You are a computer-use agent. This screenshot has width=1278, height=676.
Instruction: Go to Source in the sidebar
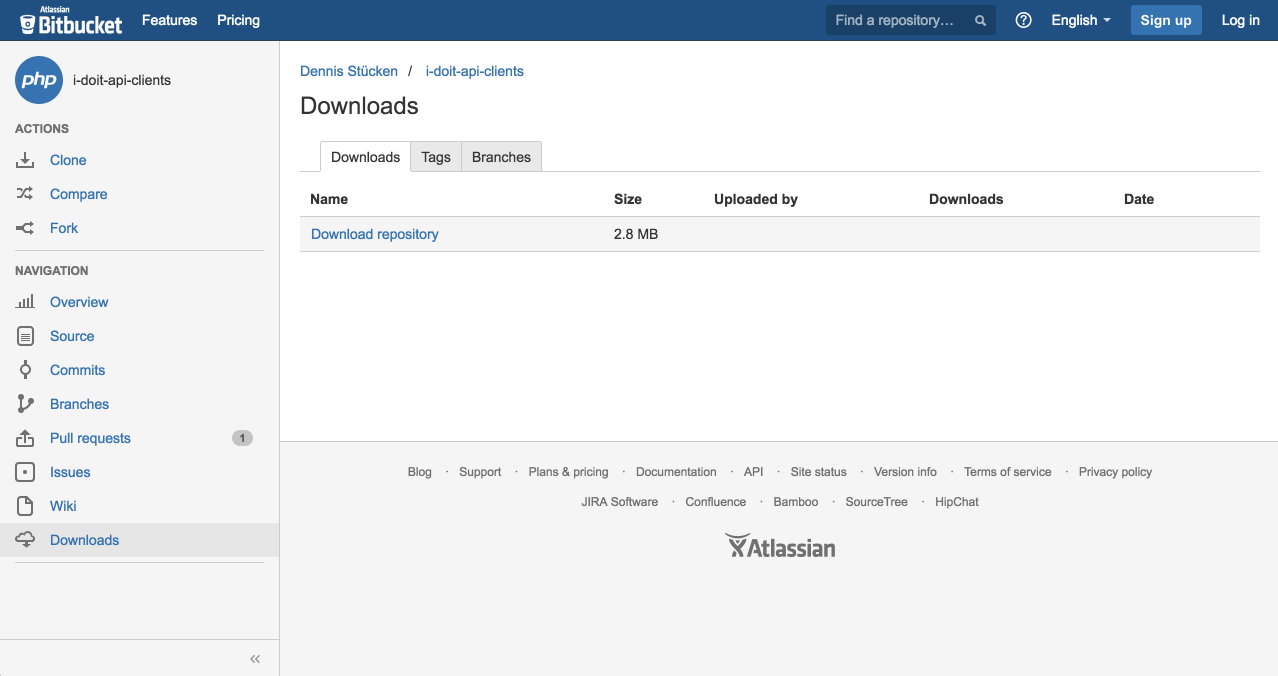[x=72, y=336]
